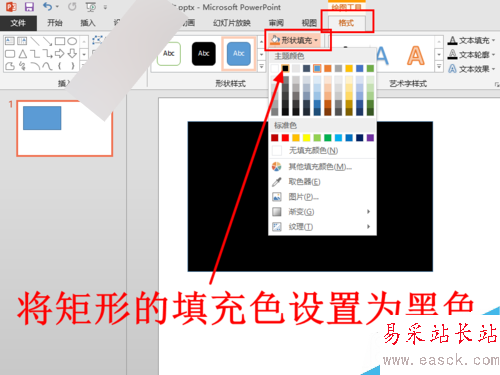500x375 pixels.
Task: Select slide 1 thumbnail in the panel
Action: [65, 128]
